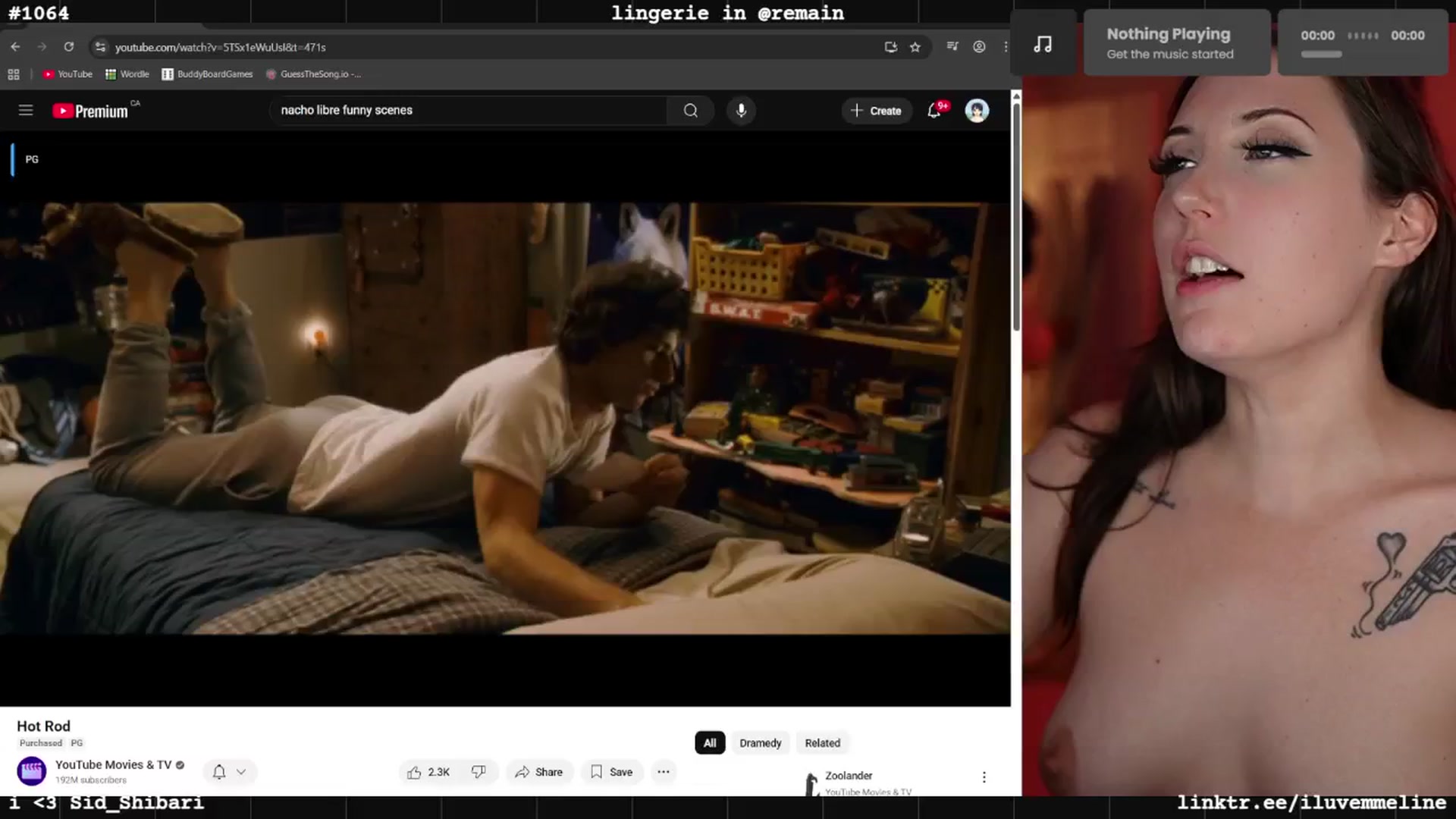1456x819 pixels.
Task: Save the video to a playlist
Action: coord(612,772)
